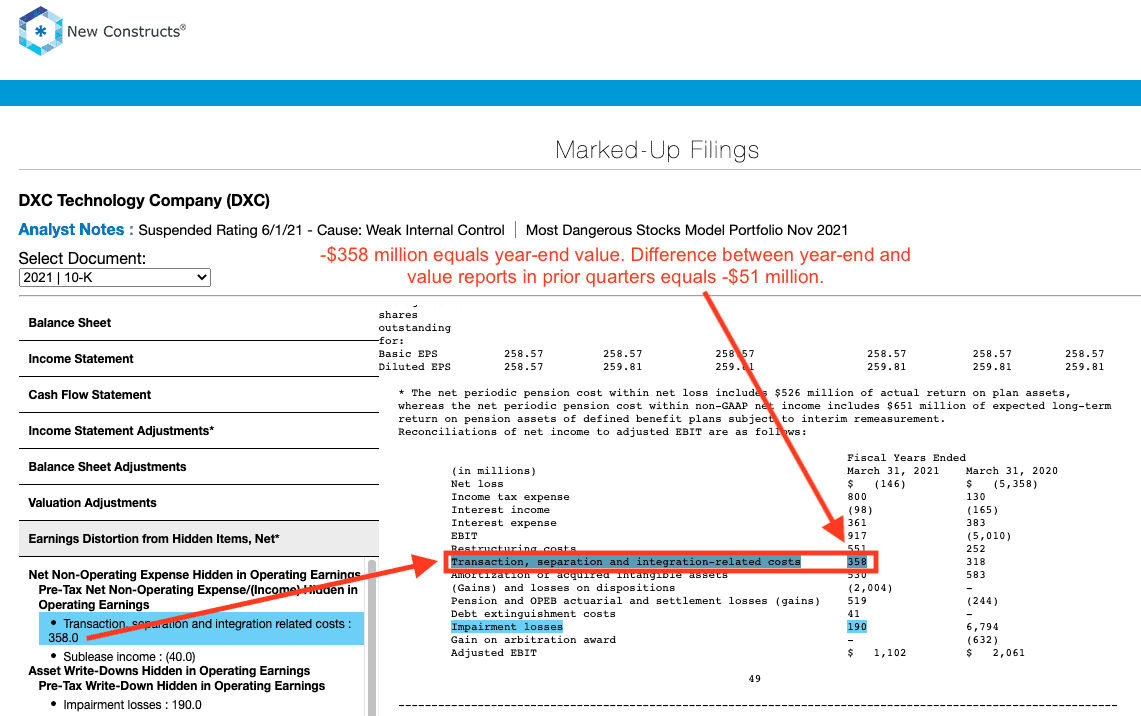The image size is (1141, 716).
Task: Click the March 31, 2020 column header
Action: (x=1012, y=472)
